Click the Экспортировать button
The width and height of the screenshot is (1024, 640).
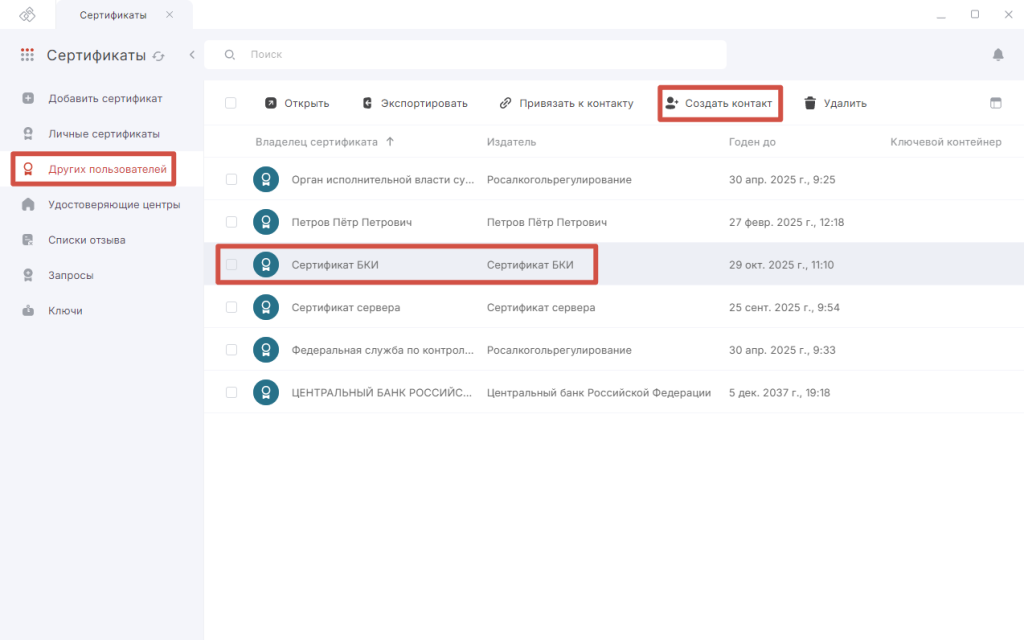coord(415,103)
